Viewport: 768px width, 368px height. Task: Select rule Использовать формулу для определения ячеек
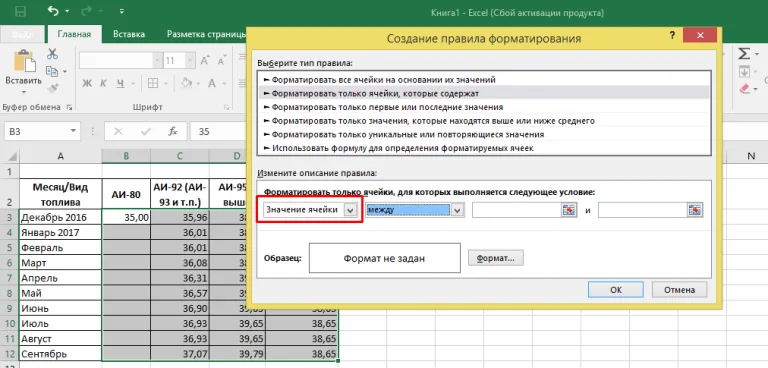point(484,147)
